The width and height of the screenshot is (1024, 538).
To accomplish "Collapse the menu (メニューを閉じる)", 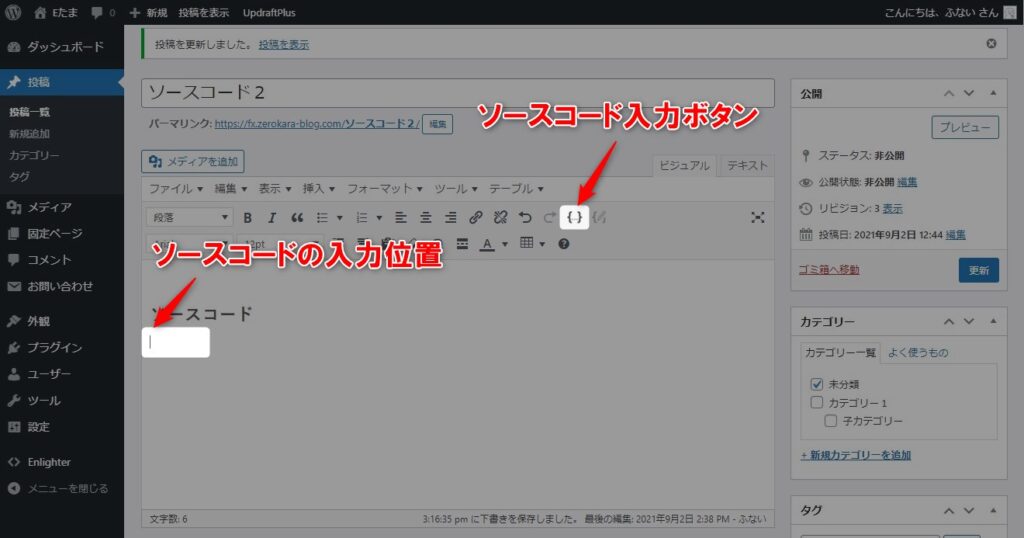I will coord(62,488).
